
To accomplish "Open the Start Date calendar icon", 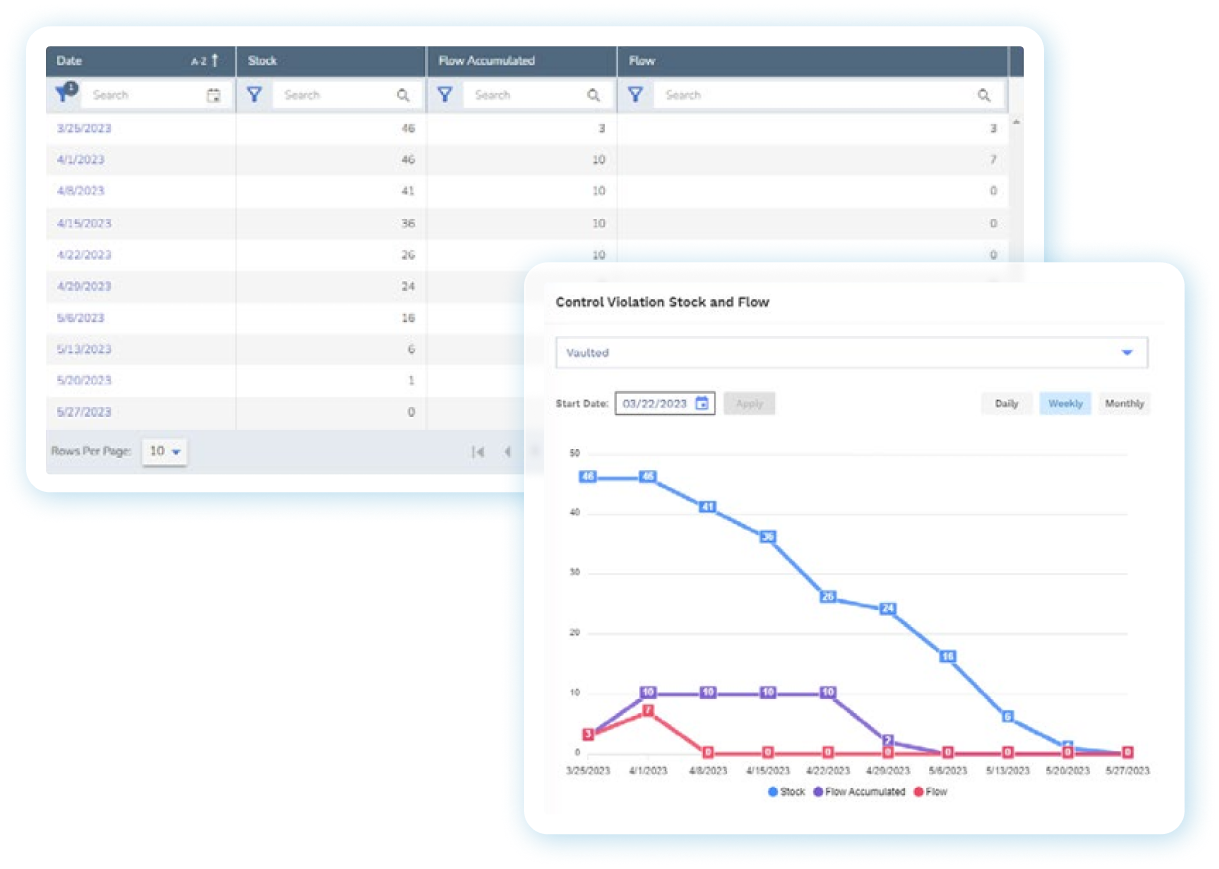I will point(702,404).
